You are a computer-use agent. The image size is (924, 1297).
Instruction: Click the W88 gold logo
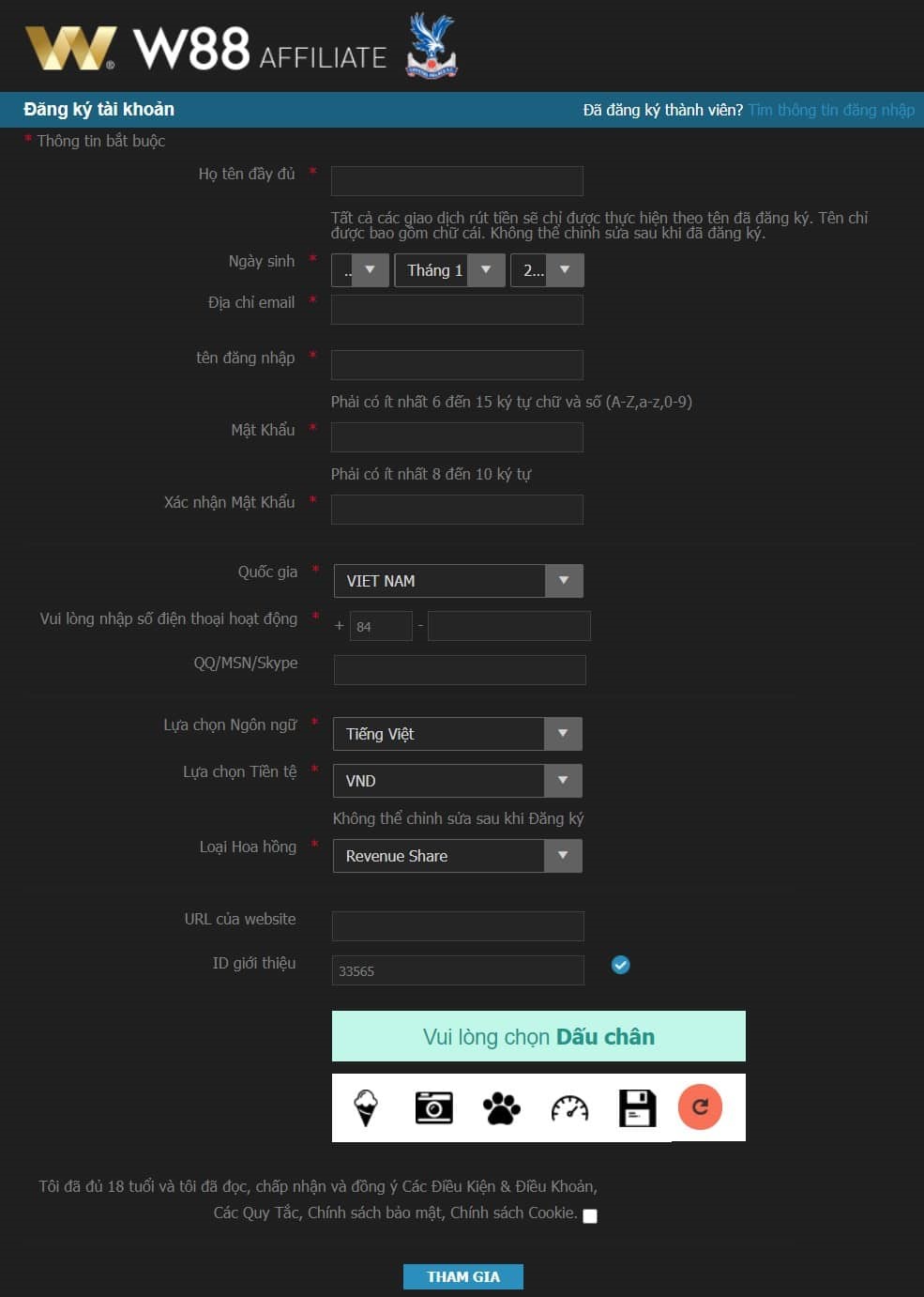point(71,48)
